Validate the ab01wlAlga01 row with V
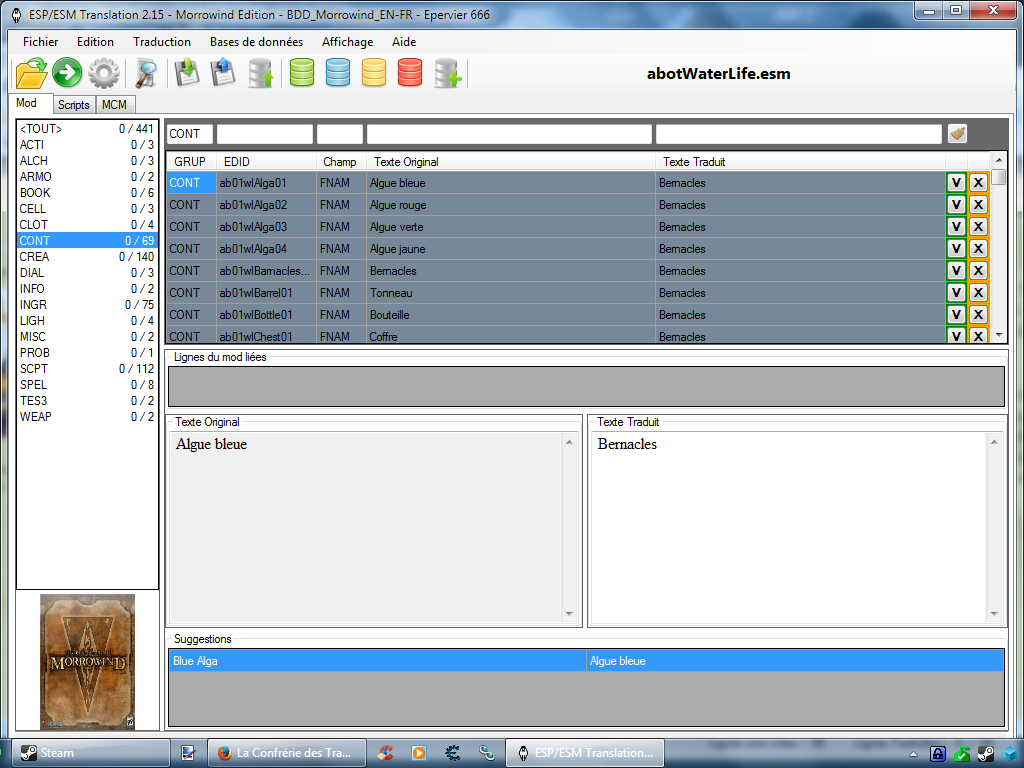The image size is (1024, 768). (x=956, y=183)
